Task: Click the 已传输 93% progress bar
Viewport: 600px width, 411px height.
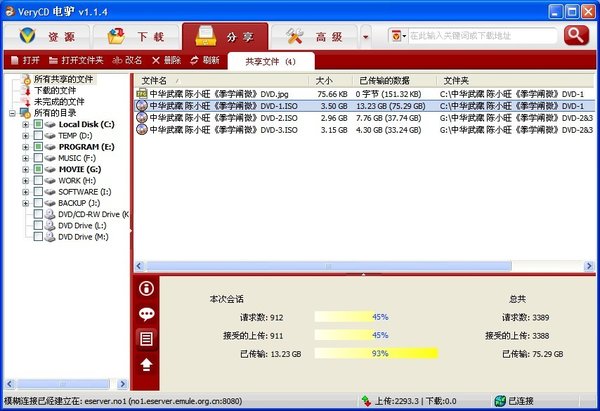Action: coord(376,353)
